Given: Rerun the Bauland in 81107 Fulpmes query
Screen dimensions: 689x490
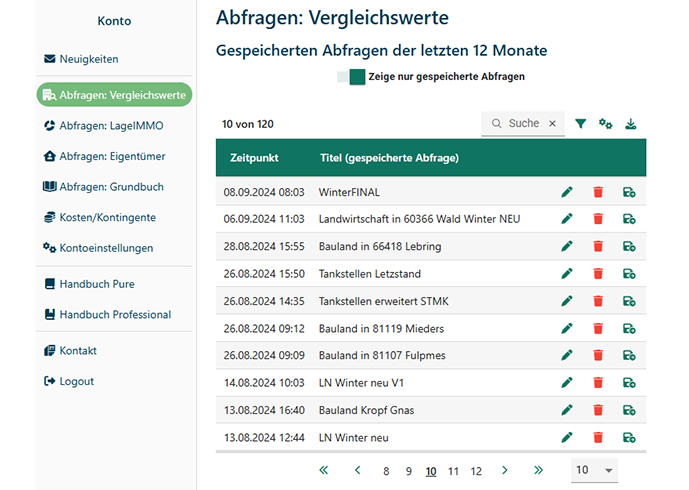Looking at the screenshot, I should [629, 355].
